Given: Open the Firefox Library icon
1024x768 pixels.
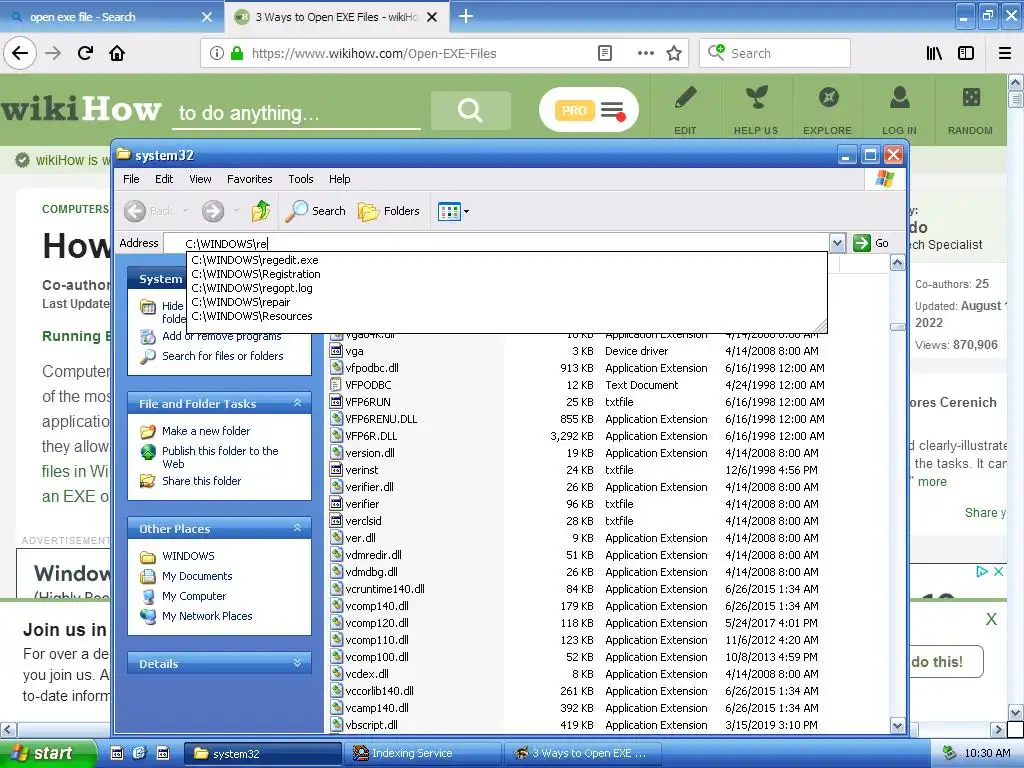Looking at the screenshot, I should click(x=934, y=54).
